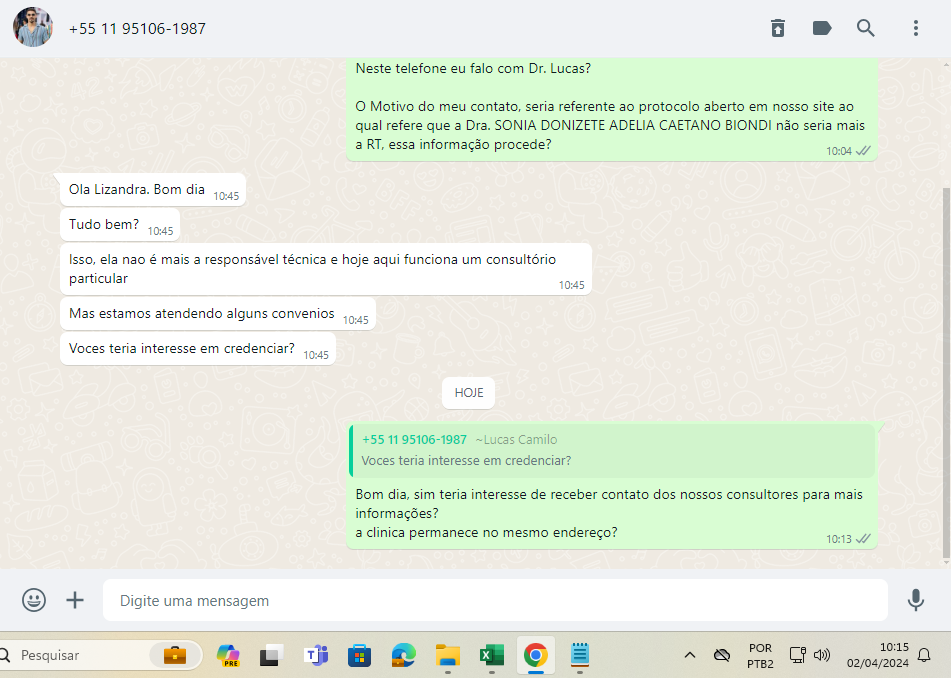Jump to quoted reply from Lucas Camilo

(612, 450)
